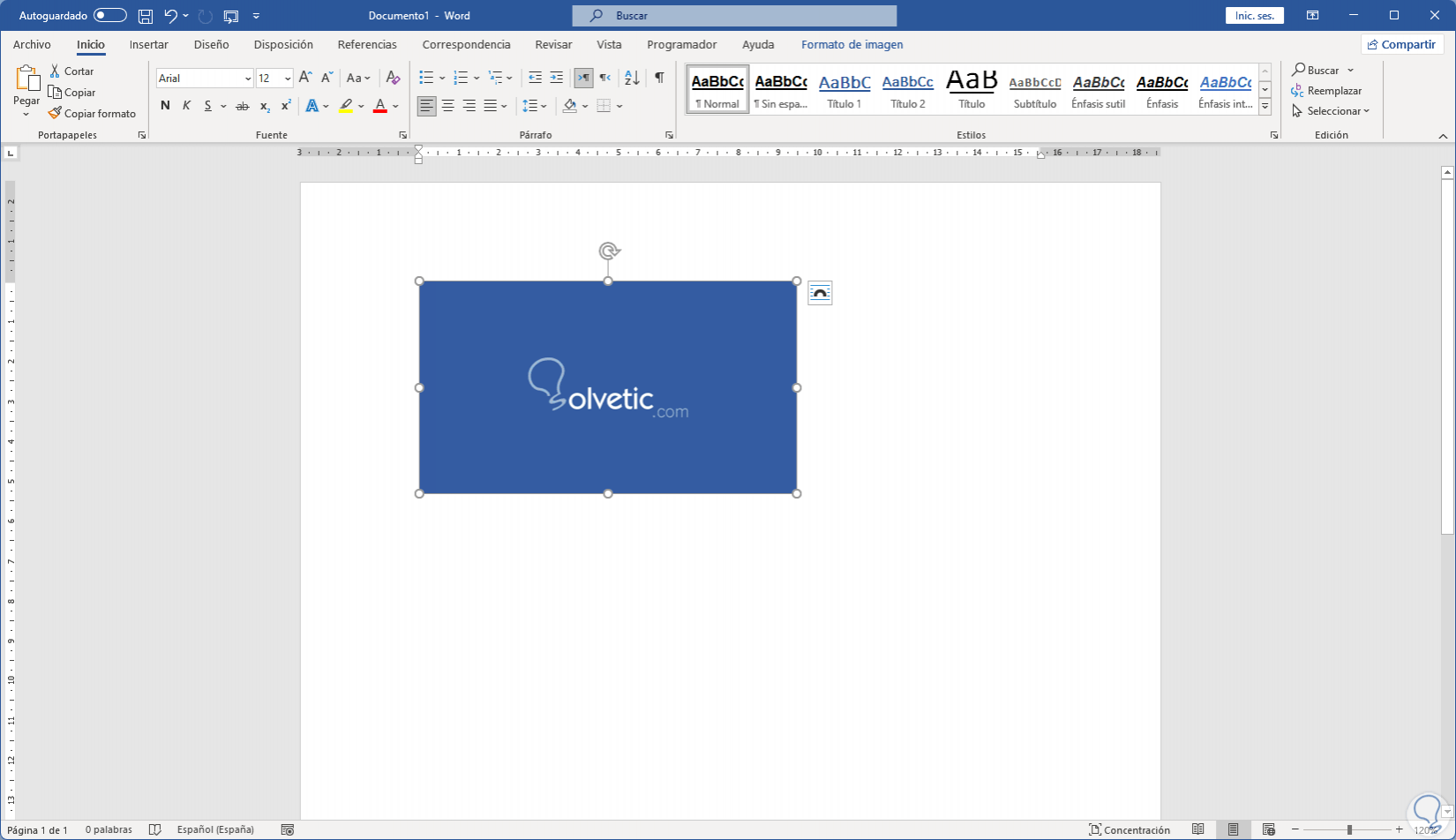Click the sort A-Z icon
This screenshot has height=840, width=1456.
(632, 78)
